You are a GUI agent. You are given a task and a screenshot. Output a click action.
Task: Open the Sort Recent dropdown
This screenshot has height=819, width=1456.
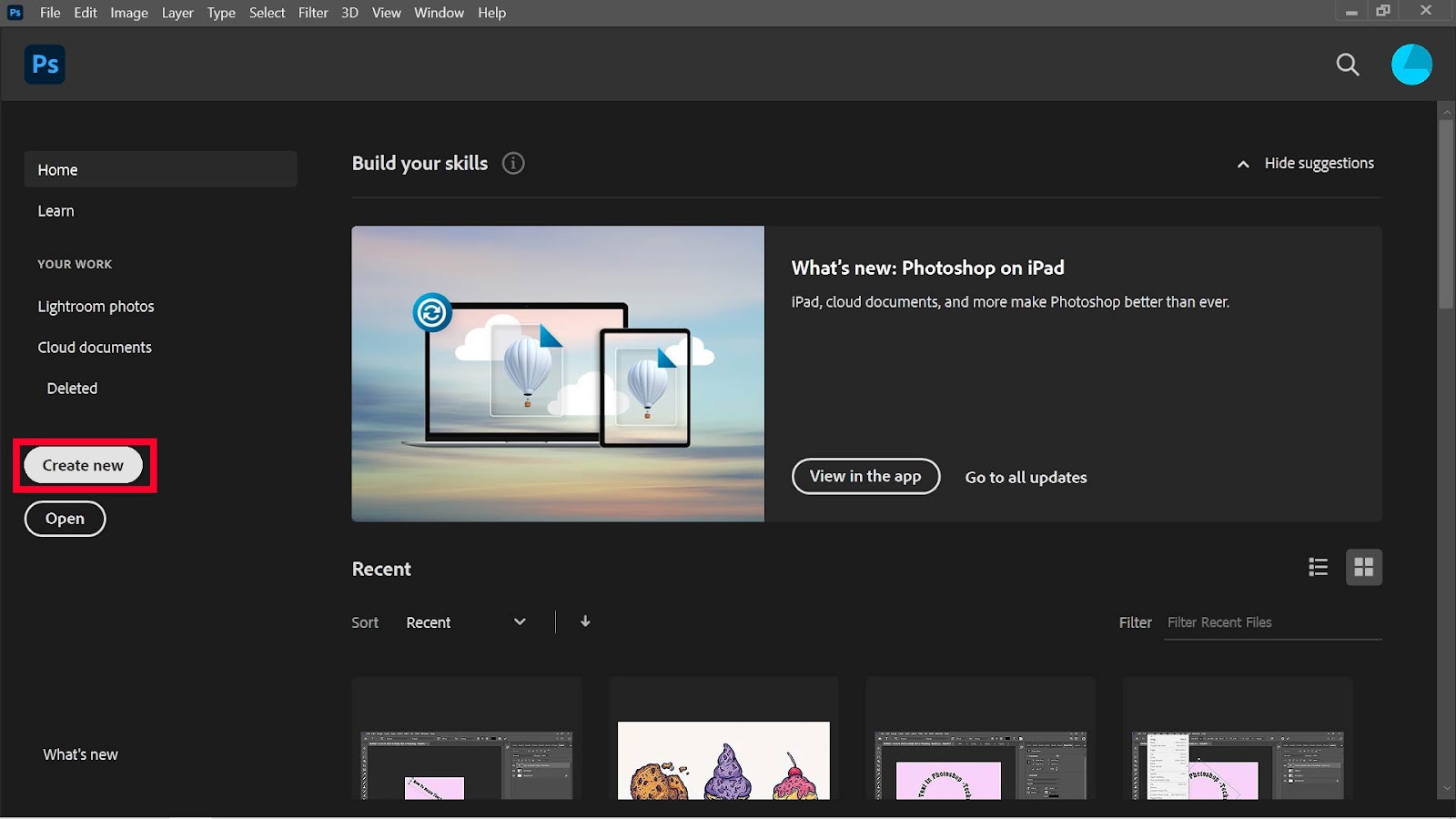[x=466, y=622]
